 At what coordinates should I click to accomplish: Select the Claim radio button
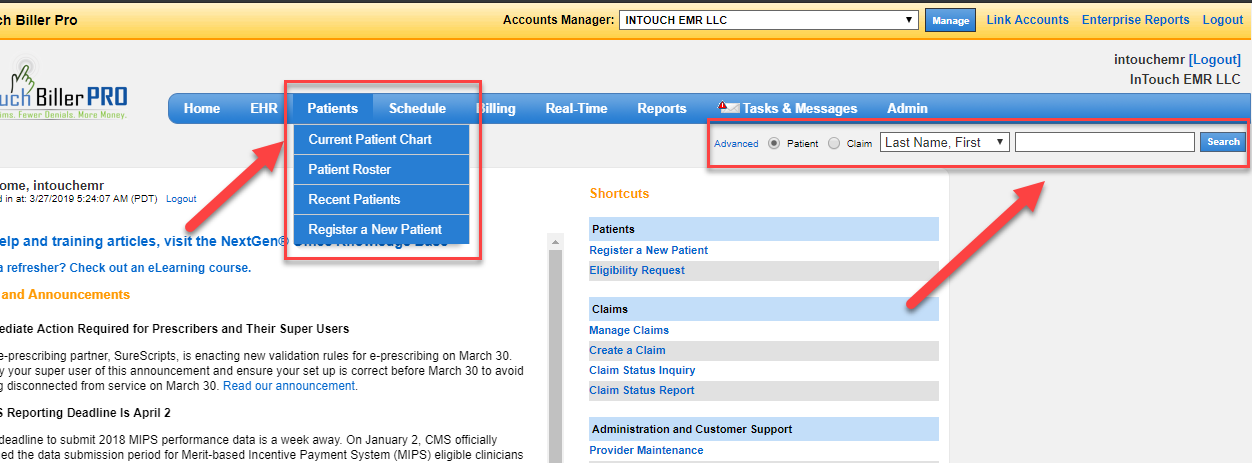[834, 143]
